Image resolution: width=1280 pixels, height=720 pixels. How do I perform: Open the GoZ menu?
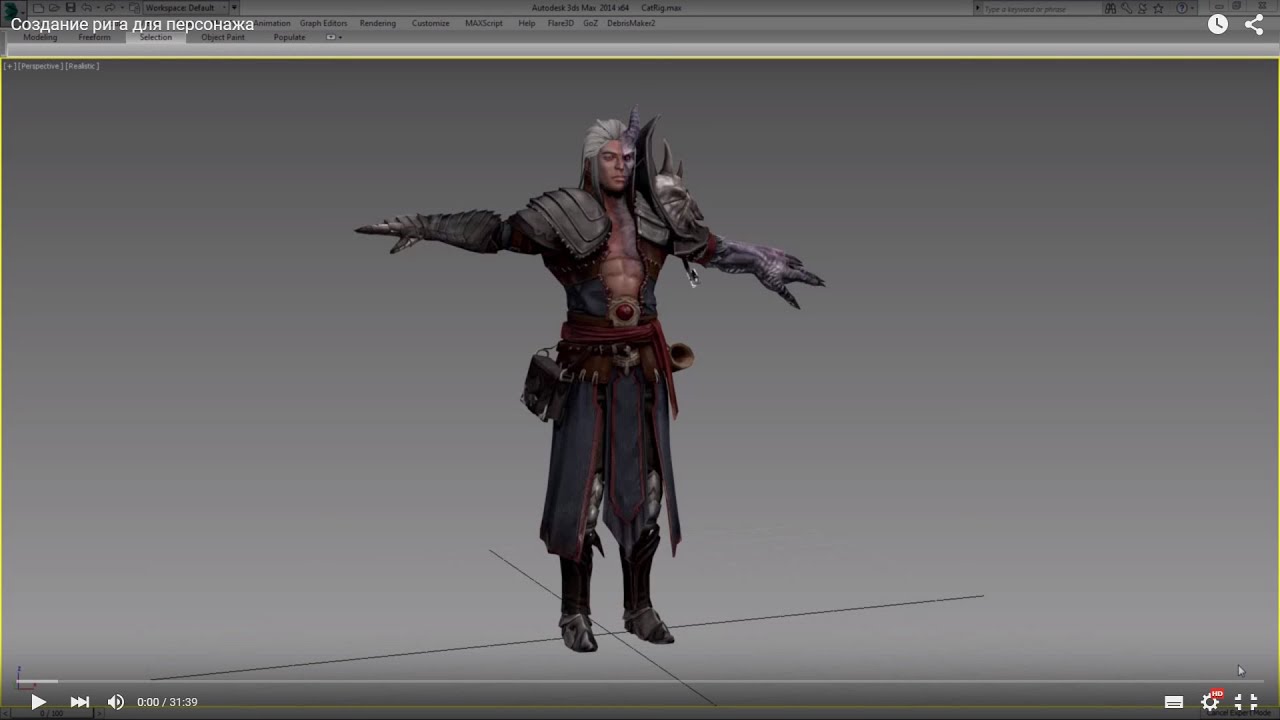coord(591,23)
